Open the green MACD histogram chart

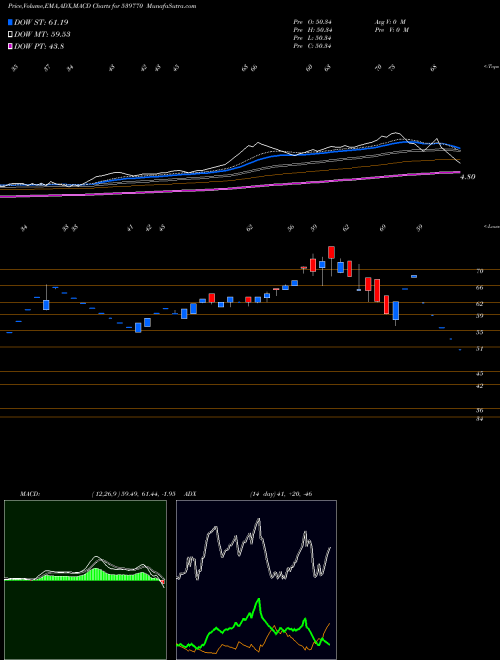coord(85,580)
